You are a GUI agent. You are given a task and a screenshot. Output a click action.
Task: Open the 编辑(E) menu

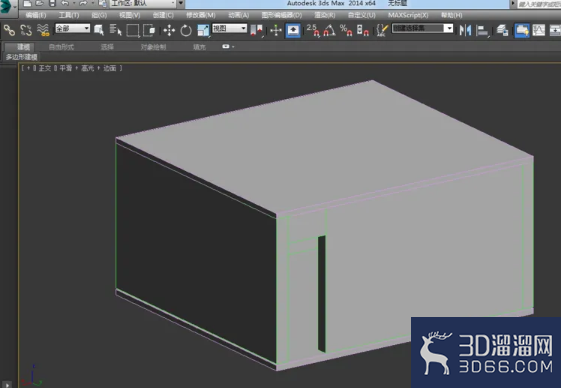[x=36, y=15]
